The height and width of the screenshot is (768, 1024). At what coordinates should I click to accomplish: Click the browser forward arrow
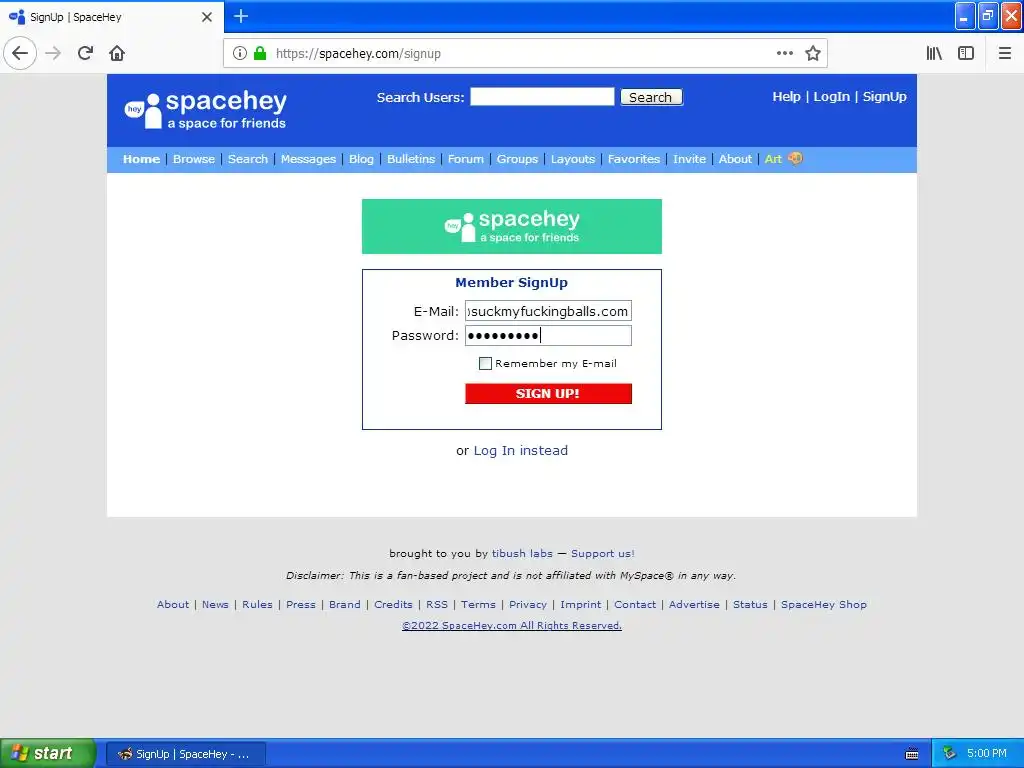(x=54, y=54)
